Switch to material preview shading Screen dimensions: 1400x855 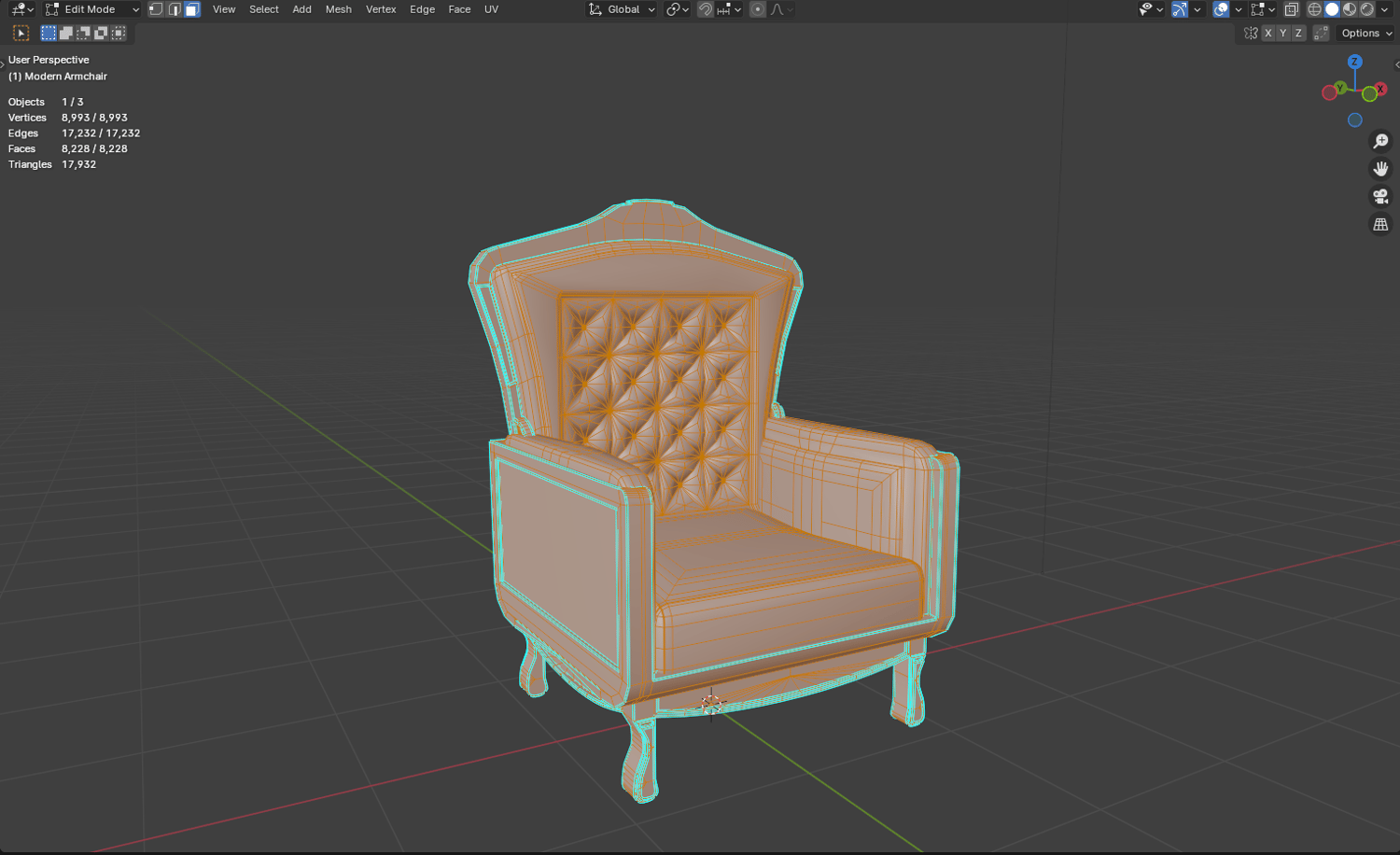1350,9
